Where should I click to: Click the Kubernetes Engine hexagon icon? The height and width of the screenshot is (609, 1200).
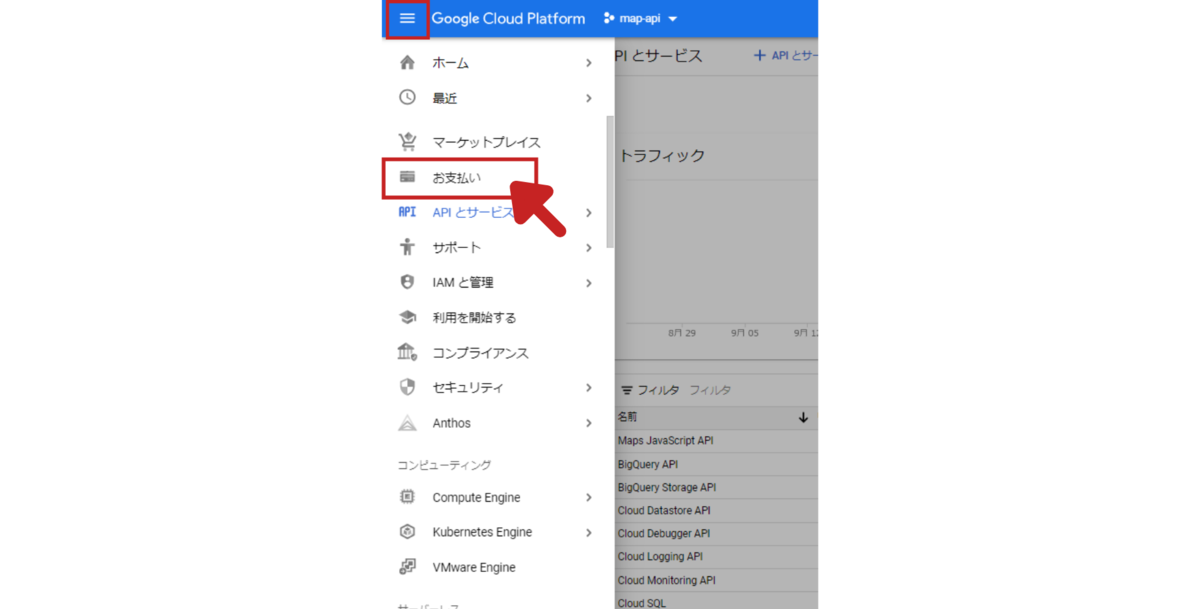point(407,532)
